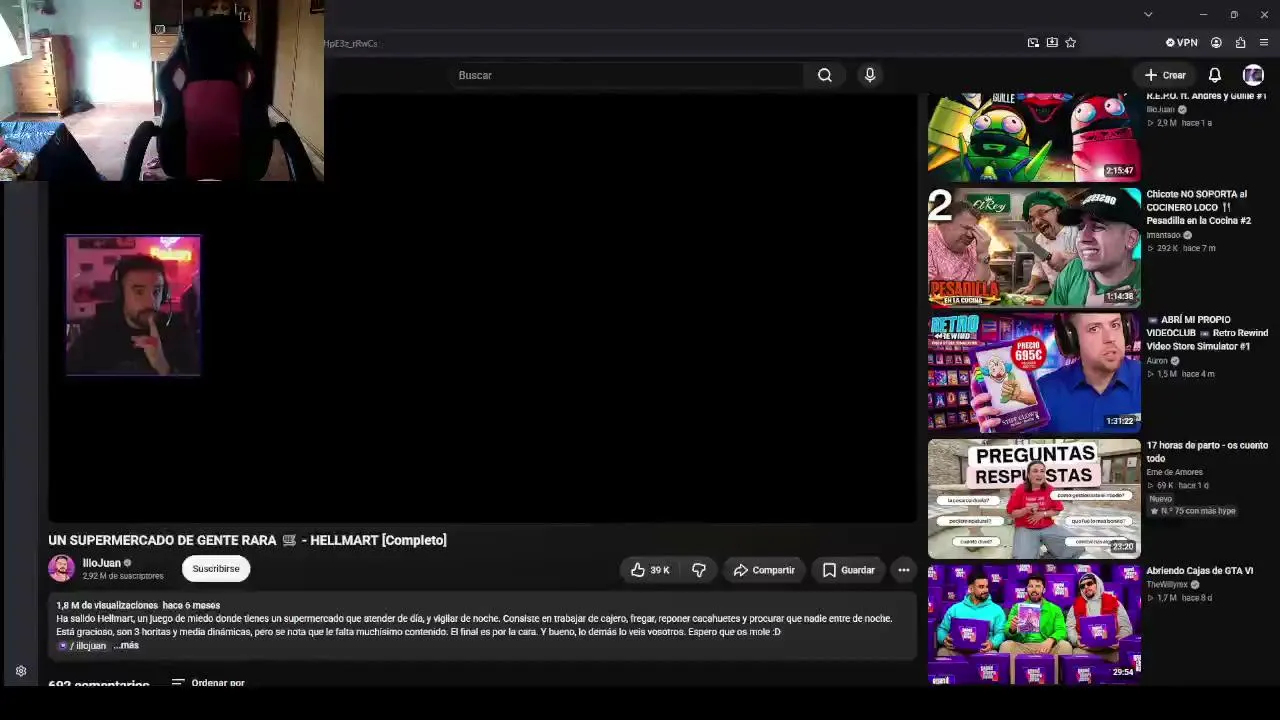This screenshot has width=1280, height=720.
Task: Save the video with Guardar
Action: [x=848, y=570]
